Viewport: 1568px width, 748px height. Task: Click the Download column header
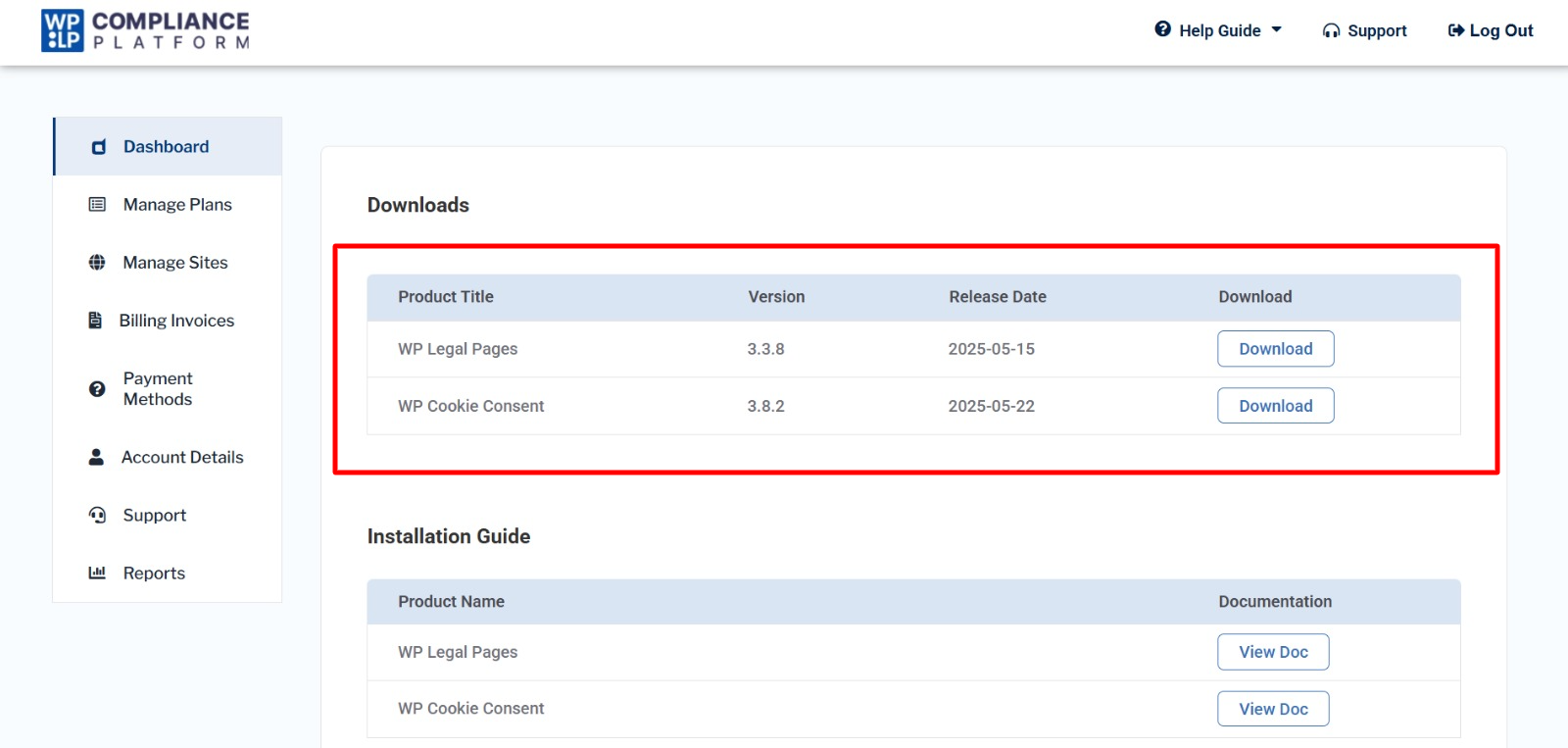coord(1255,297)
